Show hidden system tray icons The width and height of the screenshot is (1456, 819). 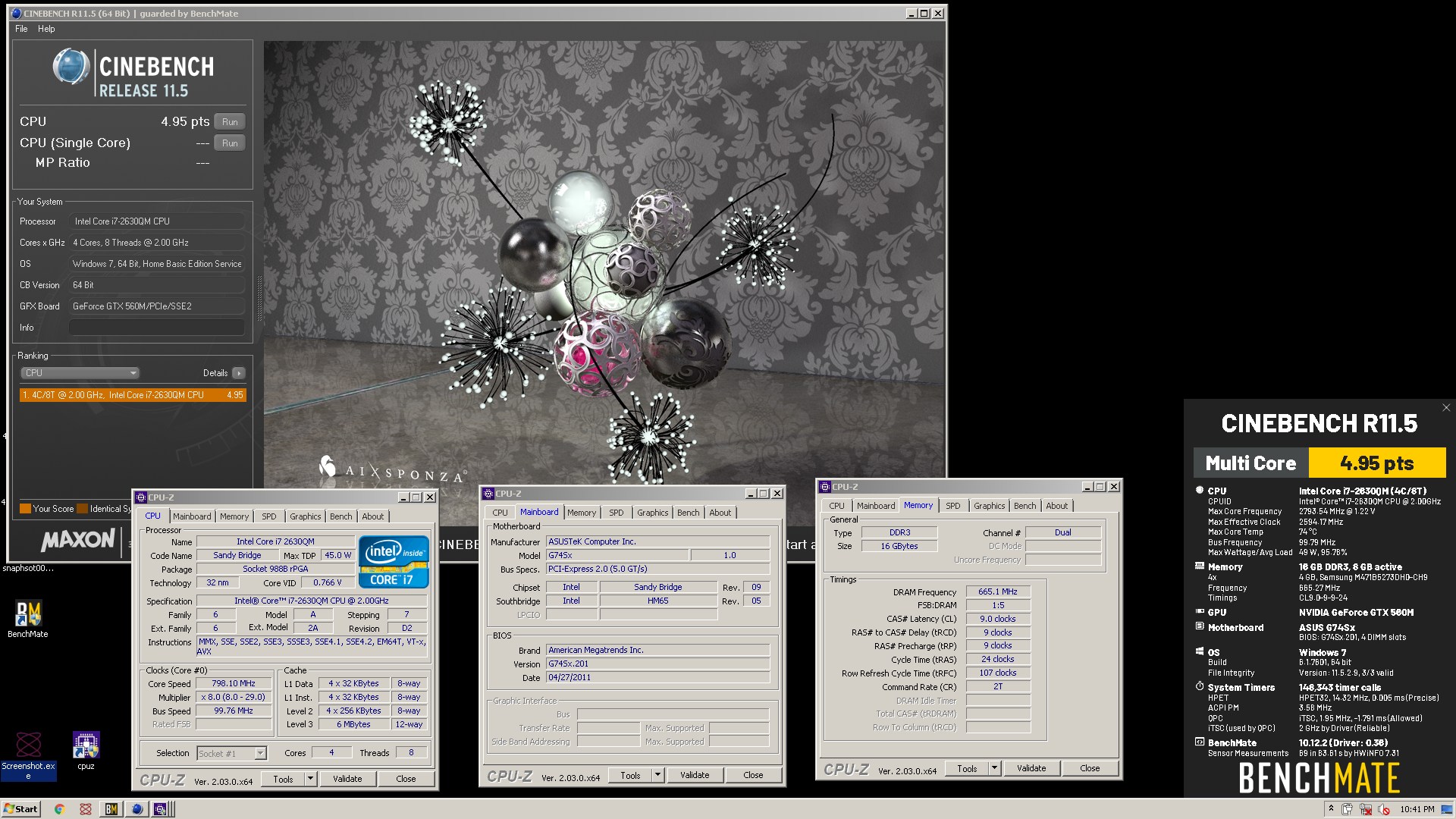(1331, 809)
